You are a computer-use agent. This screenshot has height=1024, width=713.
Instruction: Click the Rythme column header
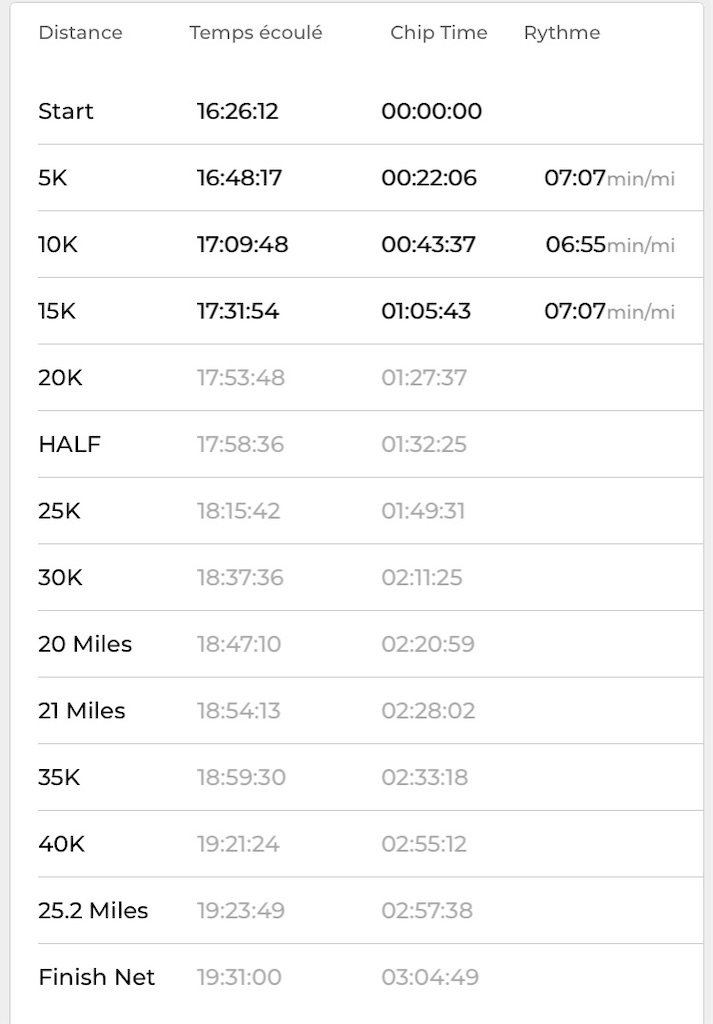[562, 33]
